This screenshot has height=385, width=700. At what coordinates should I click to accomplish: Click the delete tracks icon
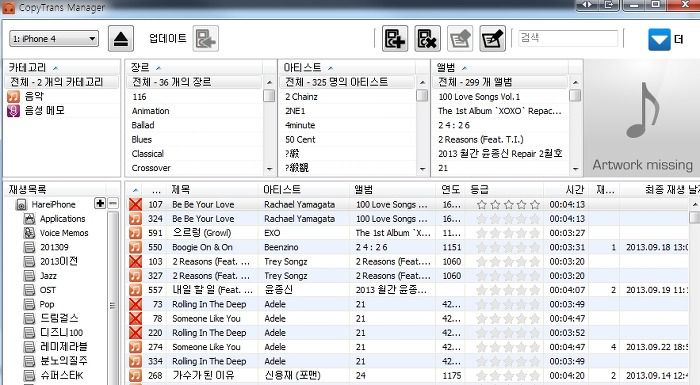tap(427, 39)
